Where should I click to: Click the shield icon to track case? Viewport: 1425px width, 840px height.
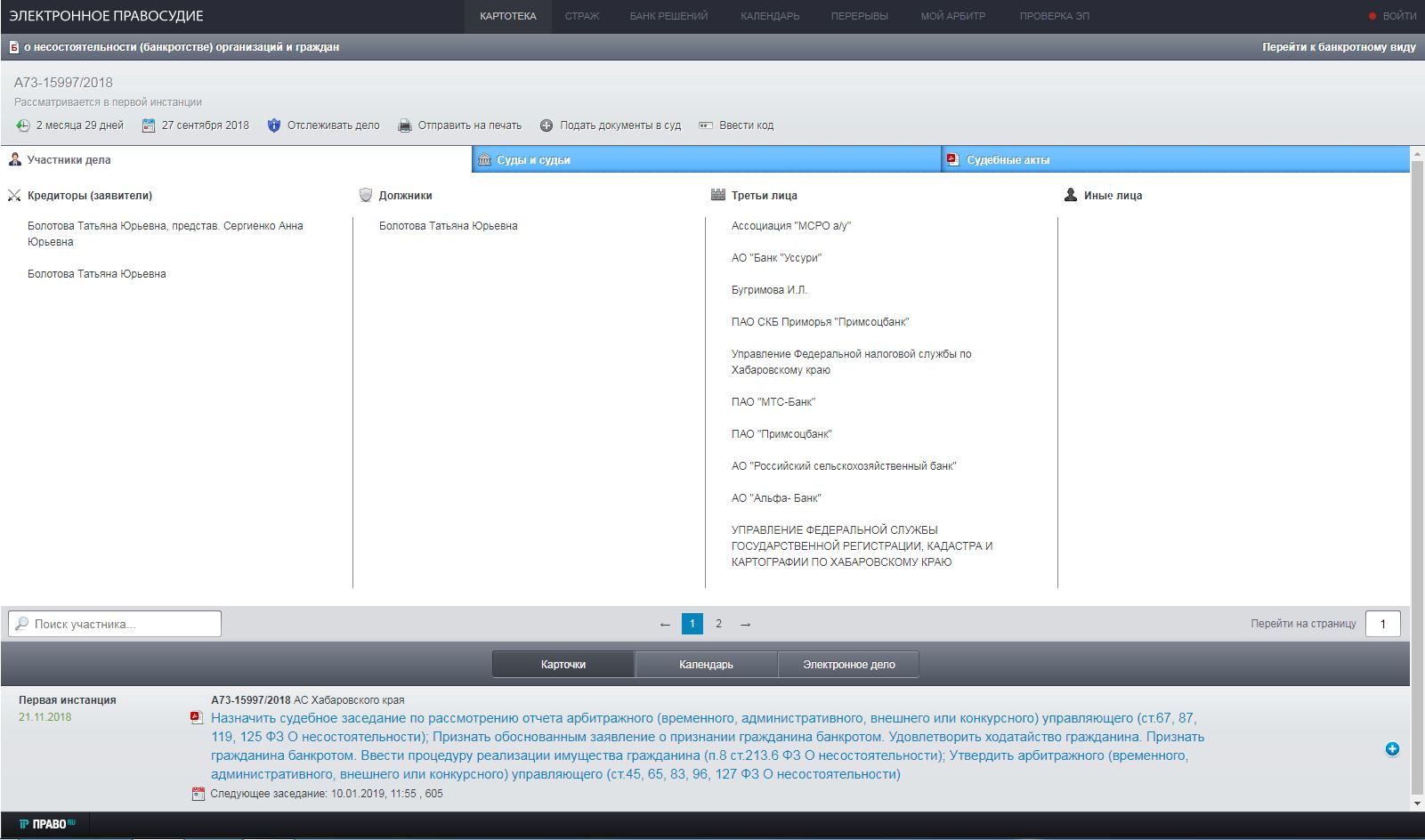pyautogui.click(x=274, y=125)
